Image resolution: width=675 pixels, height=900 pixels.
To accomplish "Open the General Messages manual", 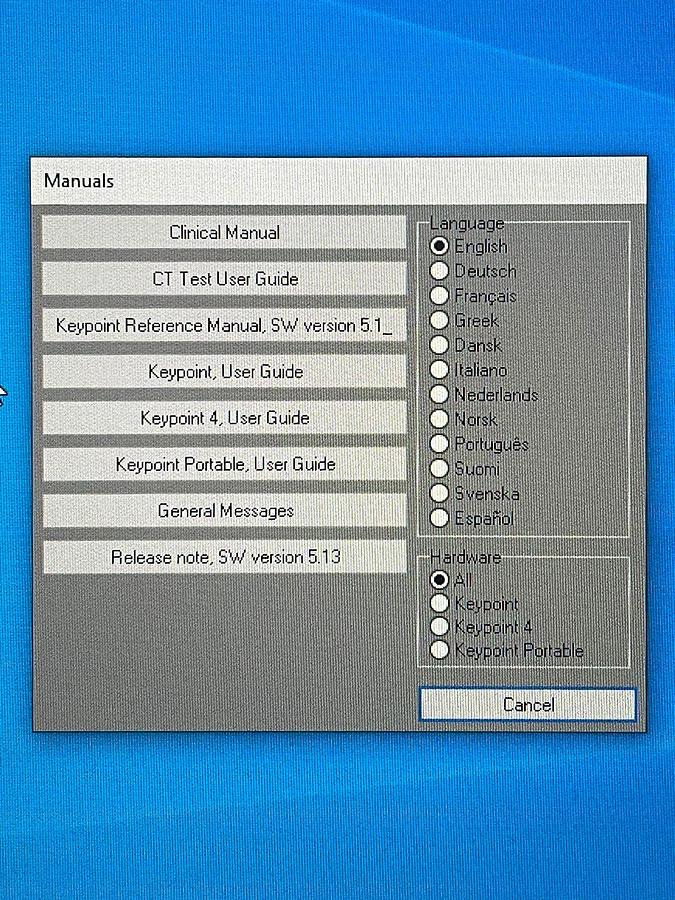I will pos(224,511).
